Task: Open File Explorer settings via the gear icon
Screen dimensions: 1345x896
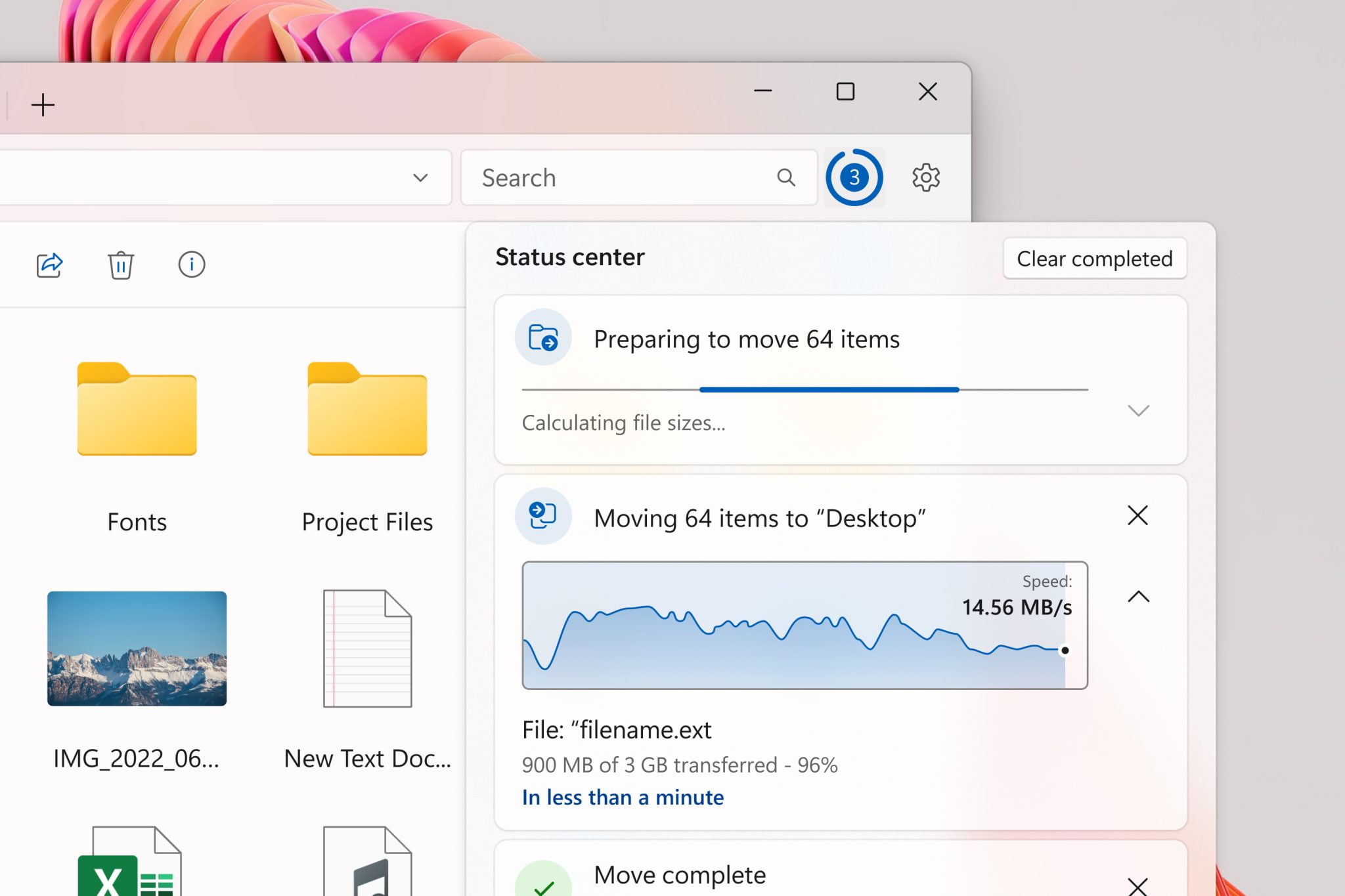Action: (x=926, y=177)
